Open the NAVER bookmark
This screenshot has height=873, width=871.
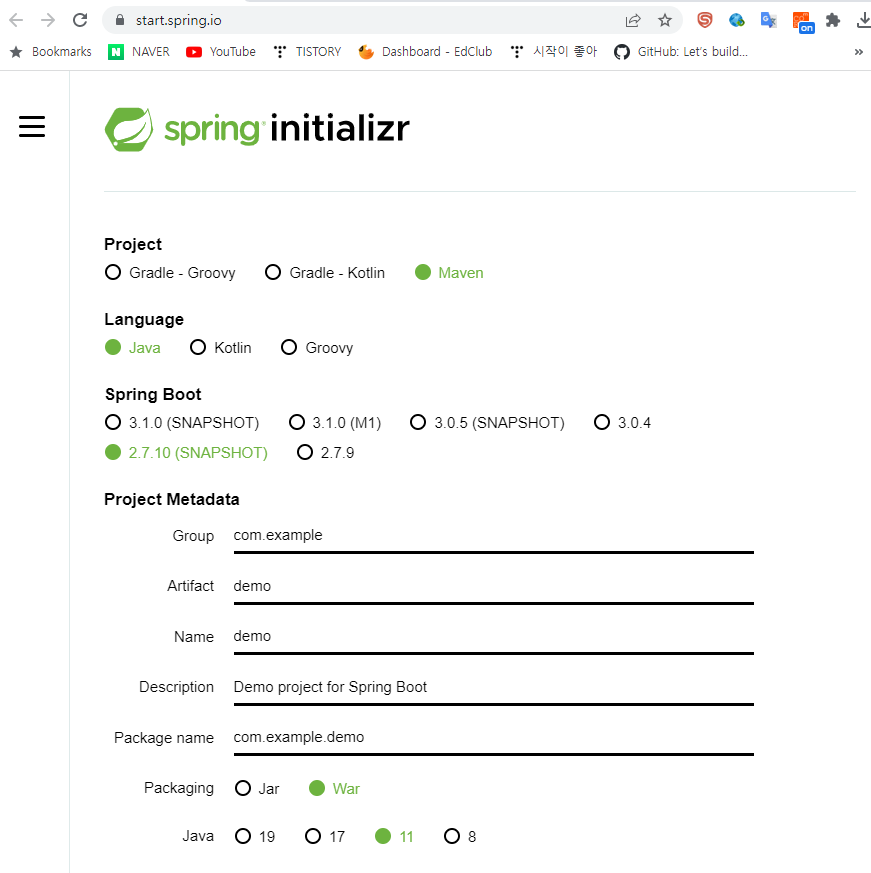139,52
